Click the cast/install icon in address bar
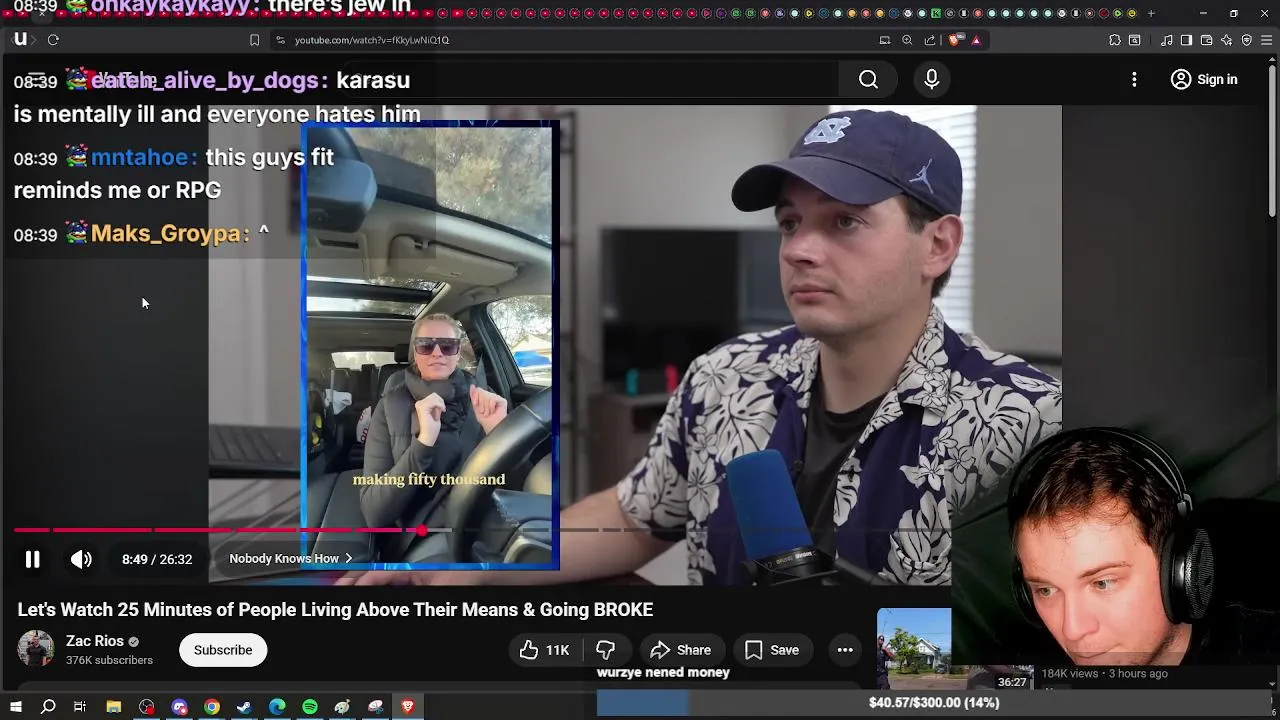1280x720 pixels. pos(885,40)
